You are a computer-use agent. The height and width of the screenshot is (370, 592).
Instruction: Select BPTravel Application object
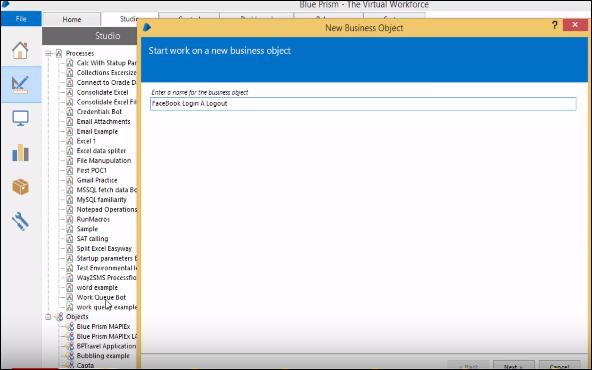(106, 346)
